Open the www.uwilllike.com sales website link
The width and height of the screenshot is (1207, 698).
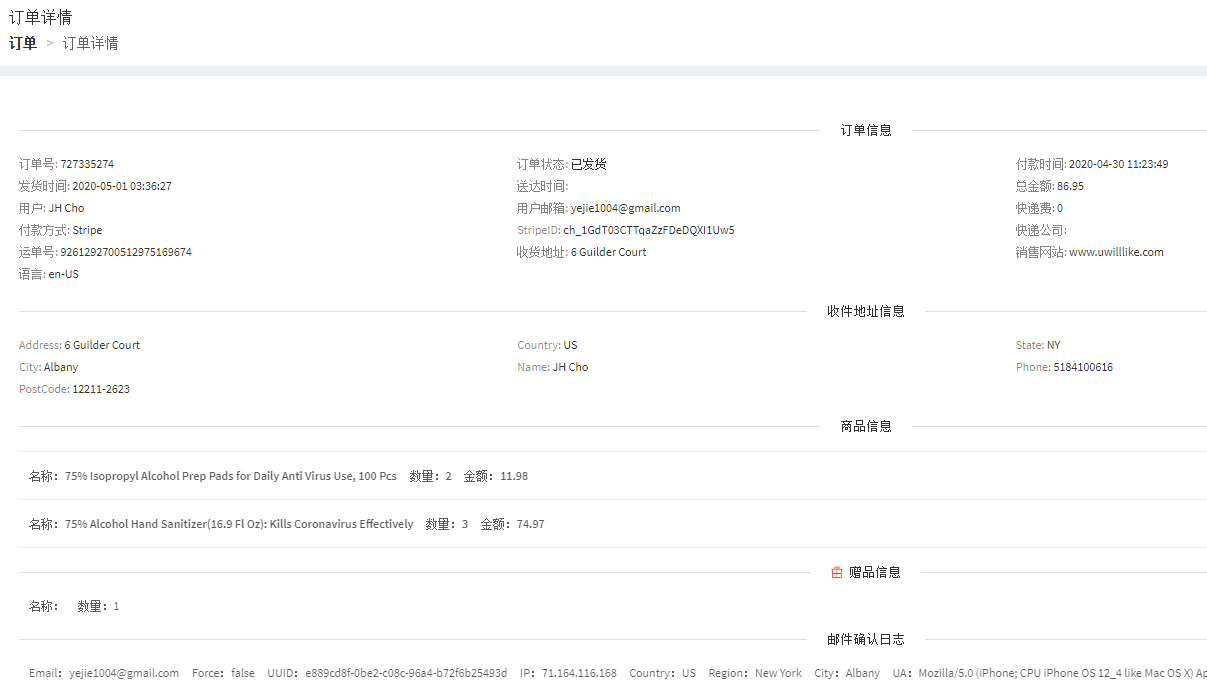click(1116, 252)
